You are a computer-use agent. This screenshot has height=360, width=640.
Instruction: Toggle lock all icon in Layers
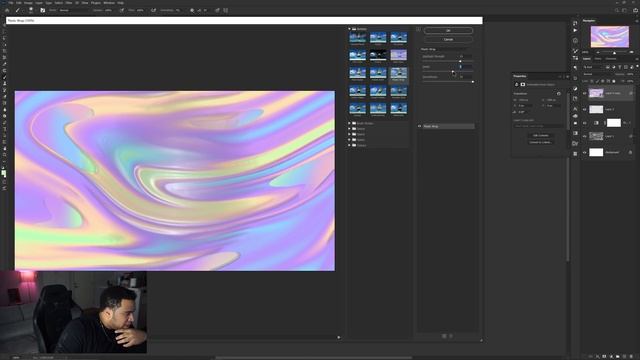pos(614,81)
